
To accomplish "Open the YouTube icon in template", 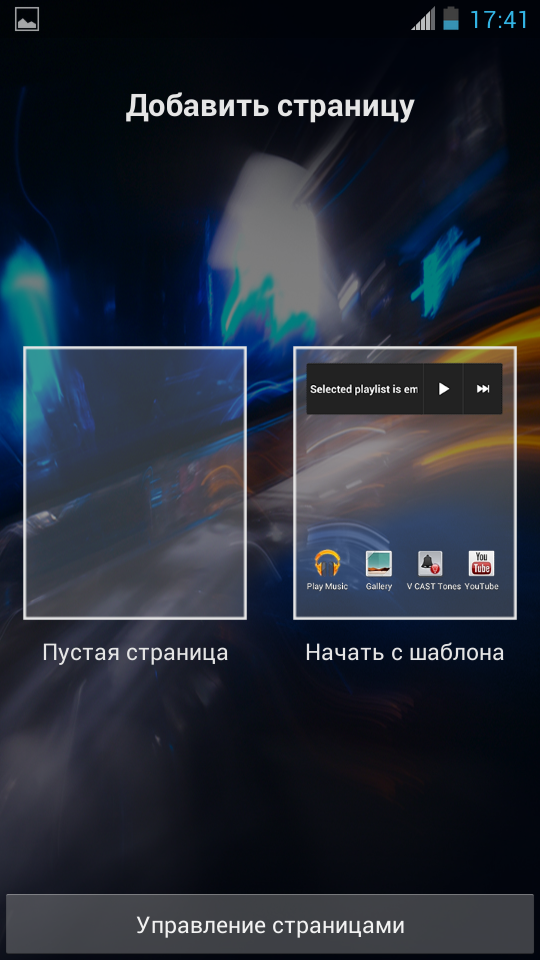I will point(481,563).
